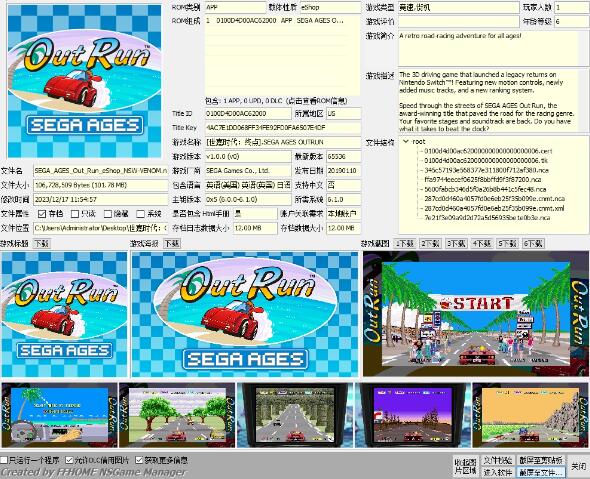Viewport: 590px width, 479px height.
Task: Open the orange sky rocky screenshot thumbnail
Action: coord(531,415)
